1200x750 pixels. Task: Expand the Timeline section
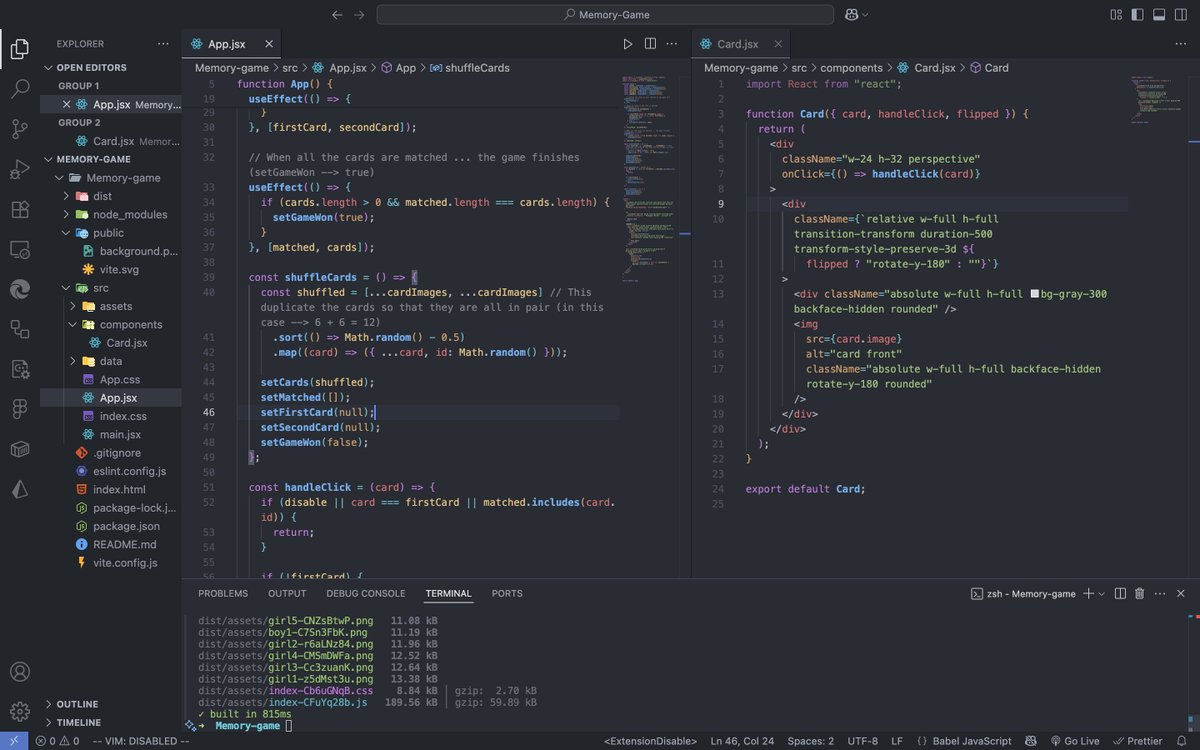point(78,722)
